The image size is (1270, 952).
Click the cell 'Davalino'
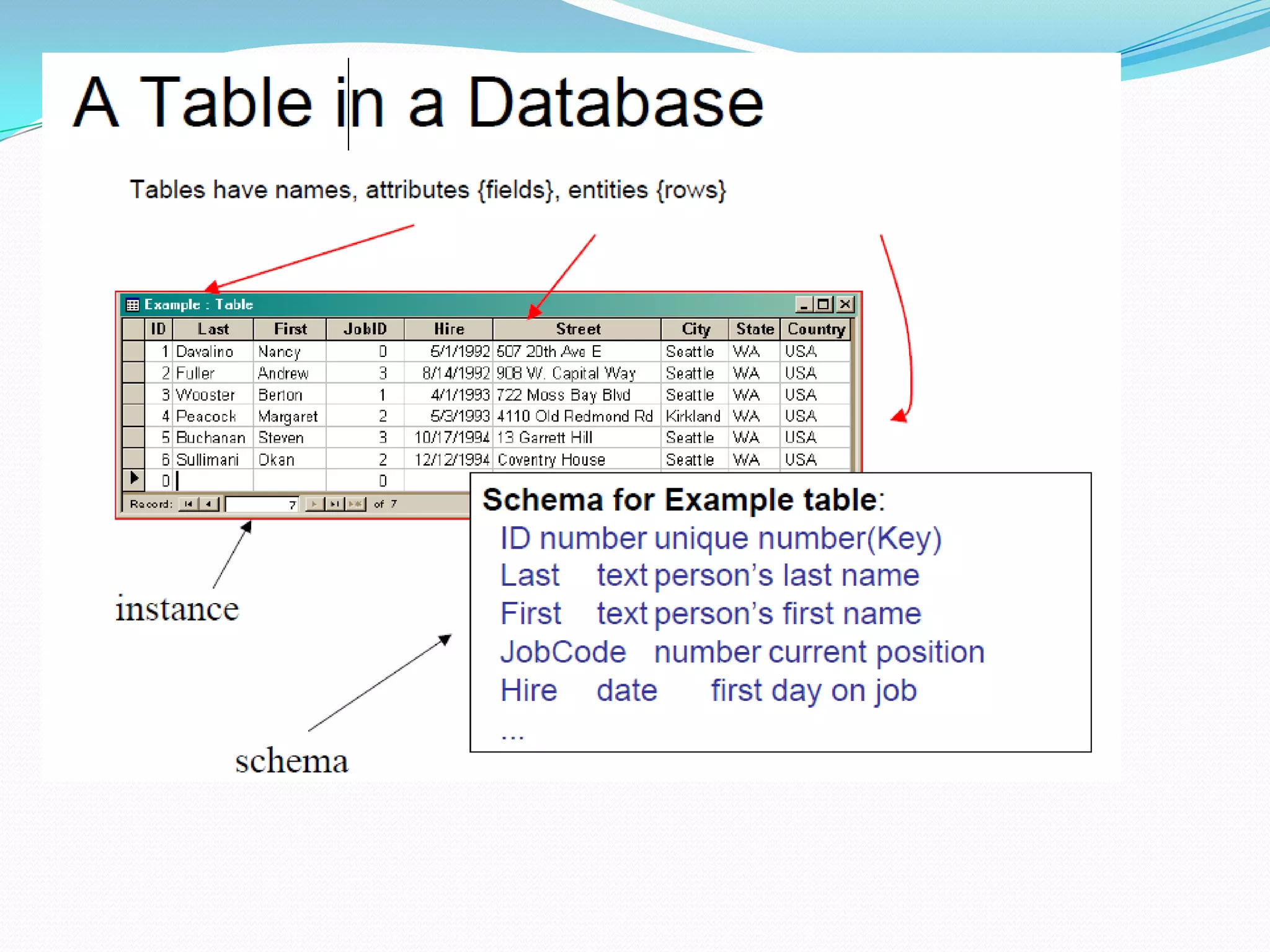[213, 351]
